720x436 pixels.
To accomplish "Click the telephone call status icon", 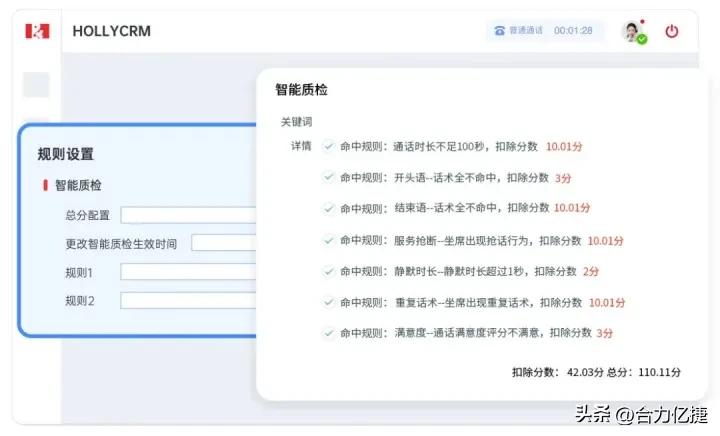I will [500, 31].
